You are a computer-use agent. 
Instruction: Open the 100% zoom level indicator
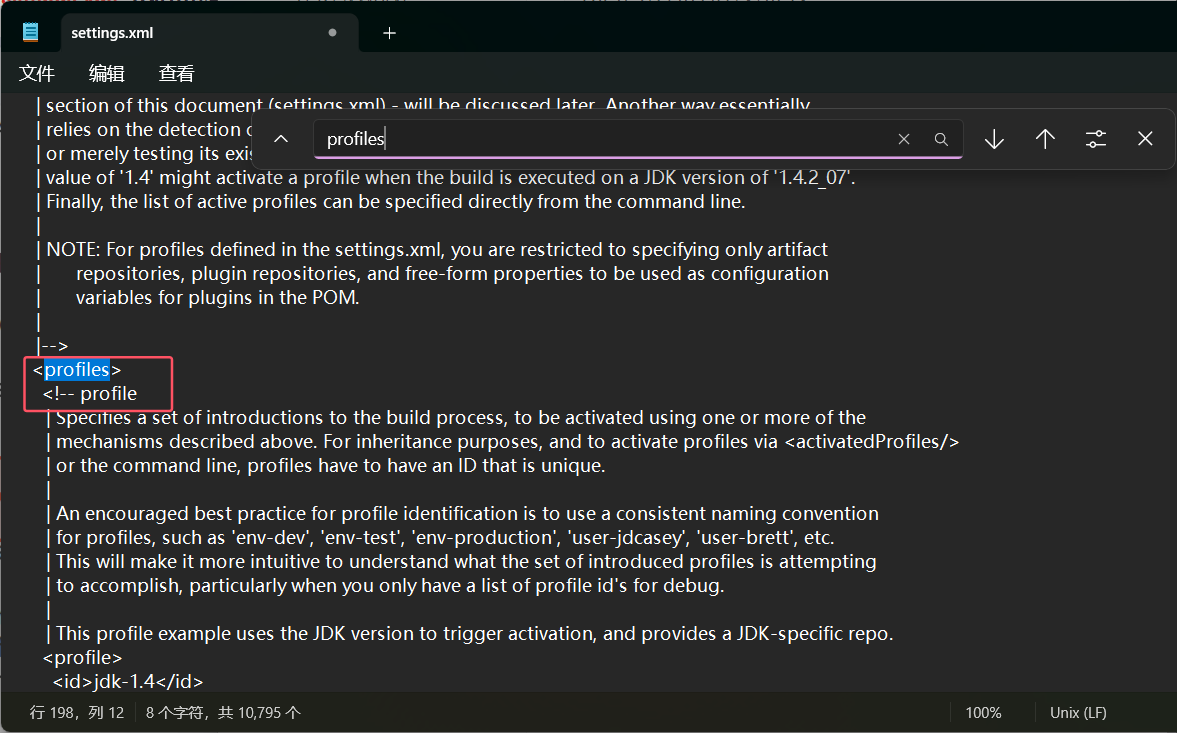(983, 713)
